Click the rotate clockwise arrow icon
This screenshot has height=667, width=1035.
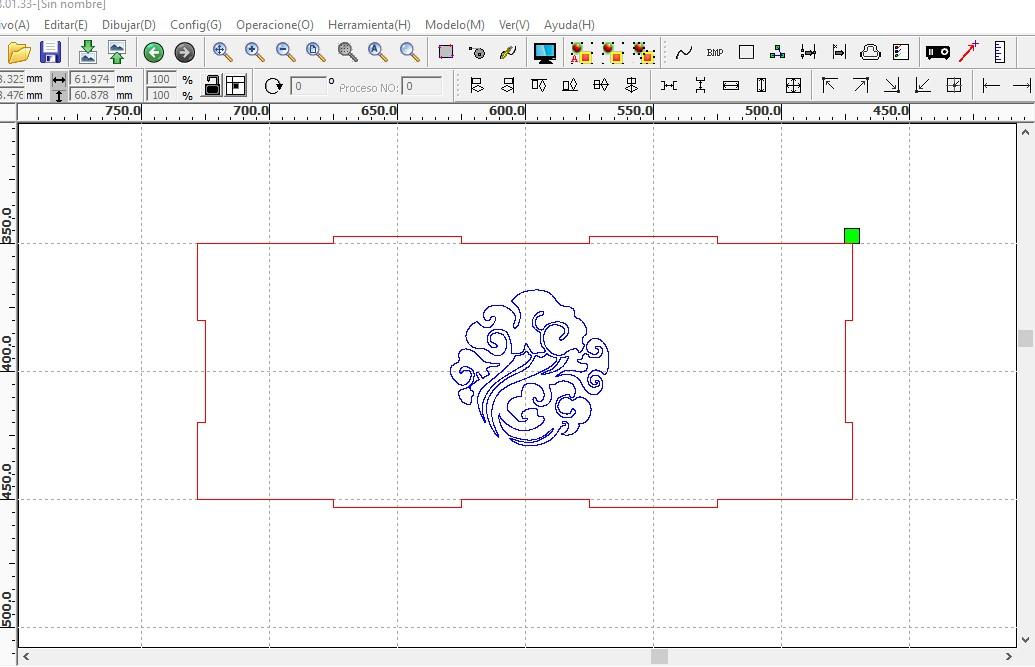tap(273, 86)
